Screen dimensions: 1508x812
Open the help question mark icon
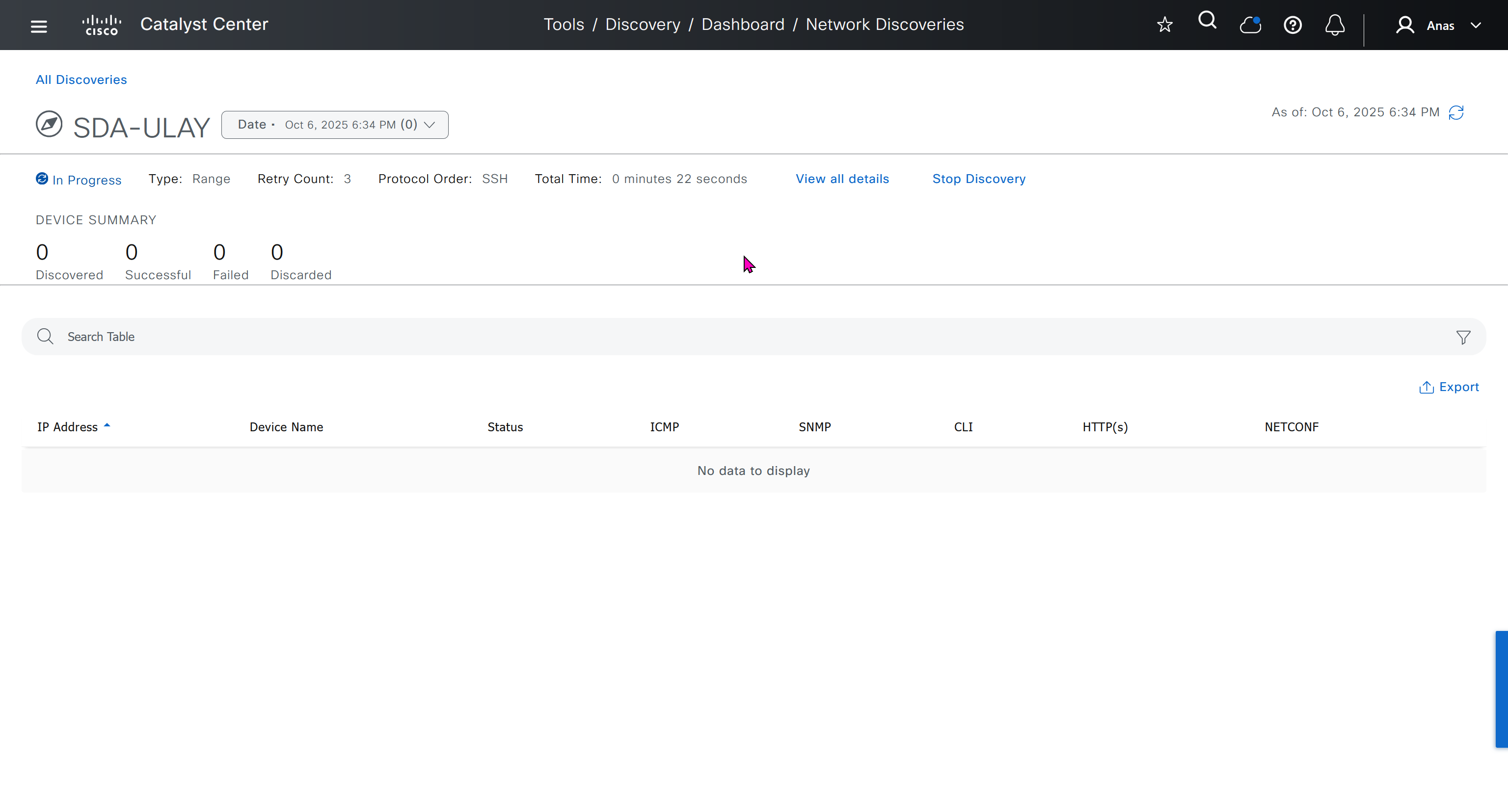point(1293,25)
